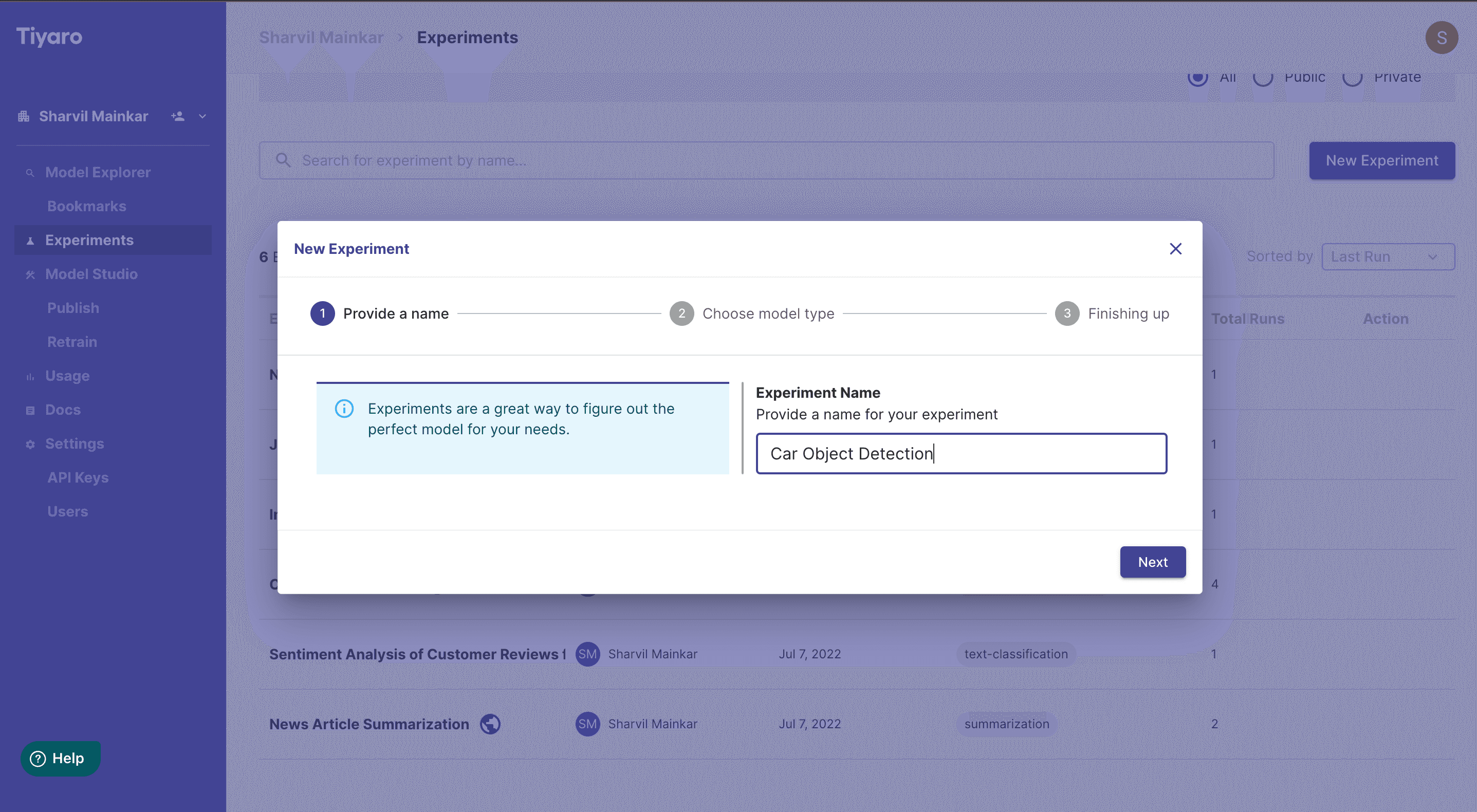The height and width of the screenshot is (812, 1477).
Task: Click the experiment search field
Action: pyautogui.click(x=766, y=160)
